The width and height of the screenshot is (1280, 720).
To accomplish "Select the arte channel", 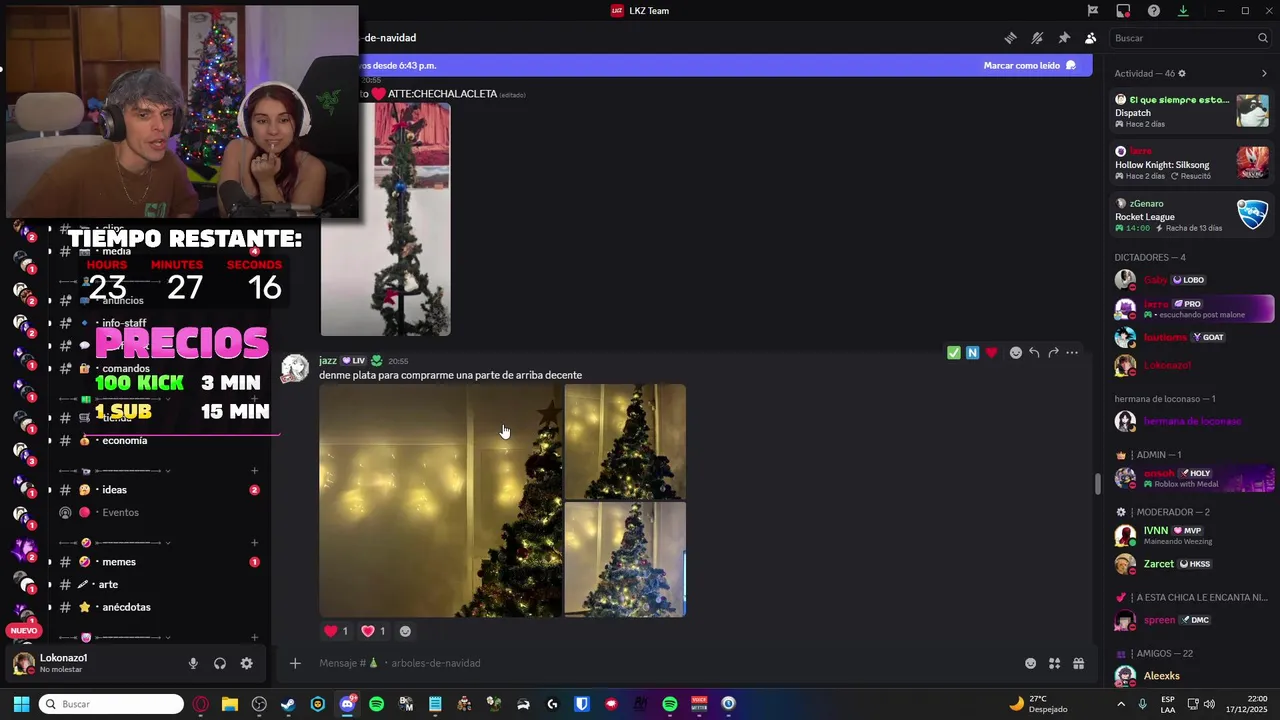I will point(159,585).
